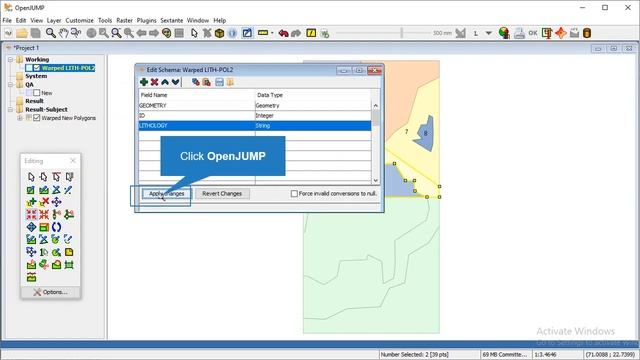This screenshot has width=640, height=360.
Task: Open the yellow ruler tool's dropdown arrow
Action: (272, 33)
